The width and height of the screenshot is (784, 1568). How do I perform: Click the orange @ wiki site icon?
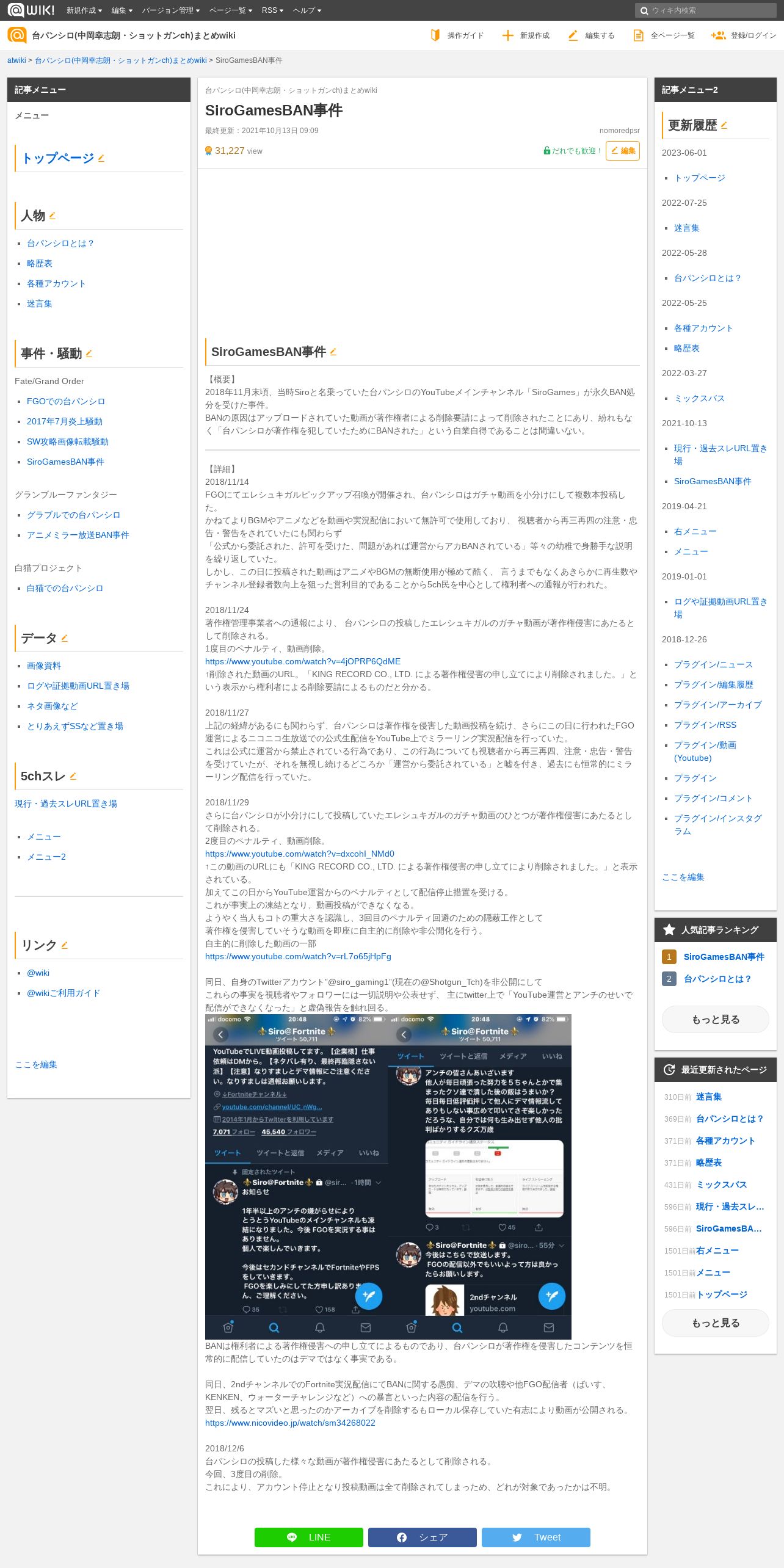click(17, 35)
